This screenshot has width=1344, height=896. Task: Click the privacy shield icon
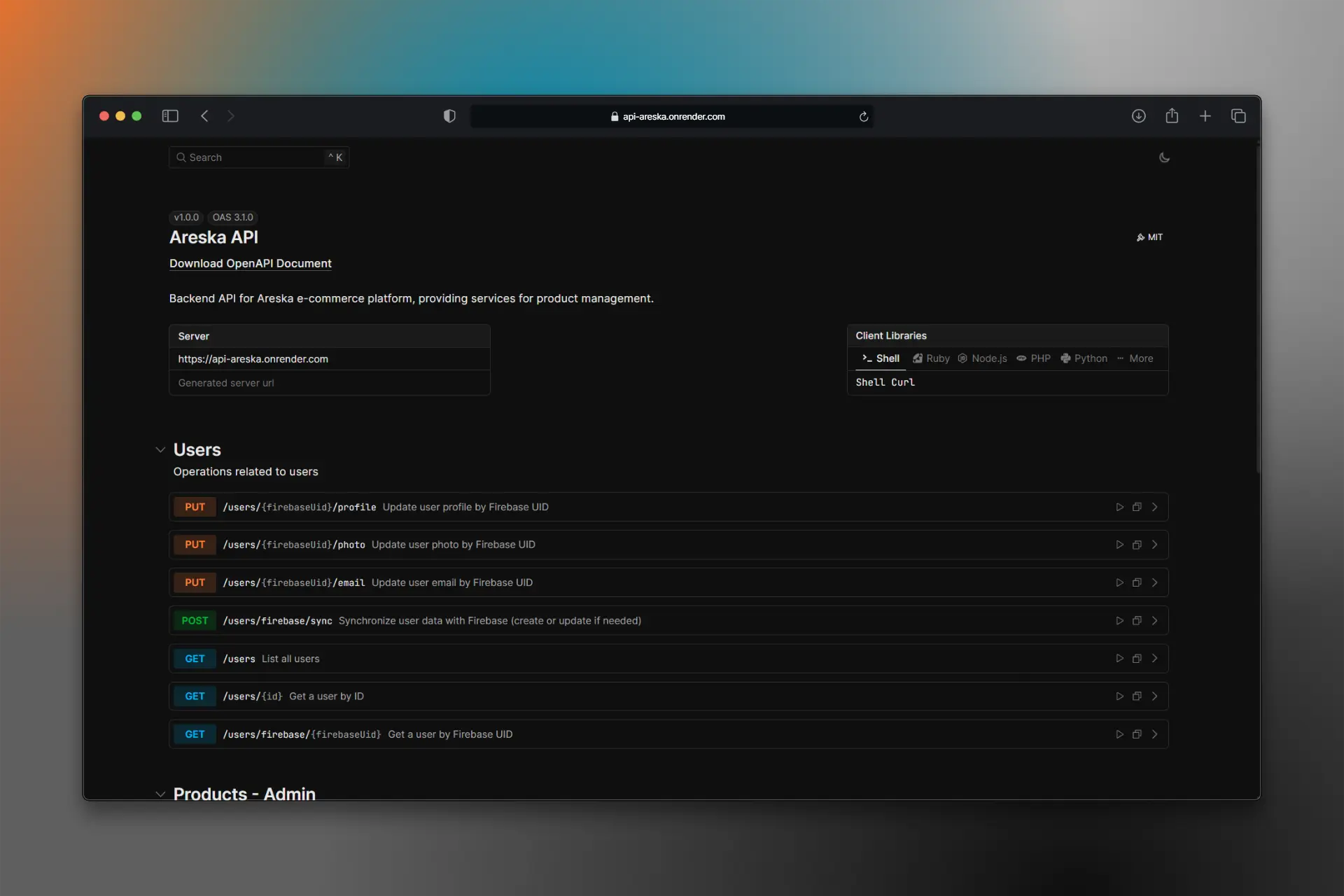click(449, 116)
